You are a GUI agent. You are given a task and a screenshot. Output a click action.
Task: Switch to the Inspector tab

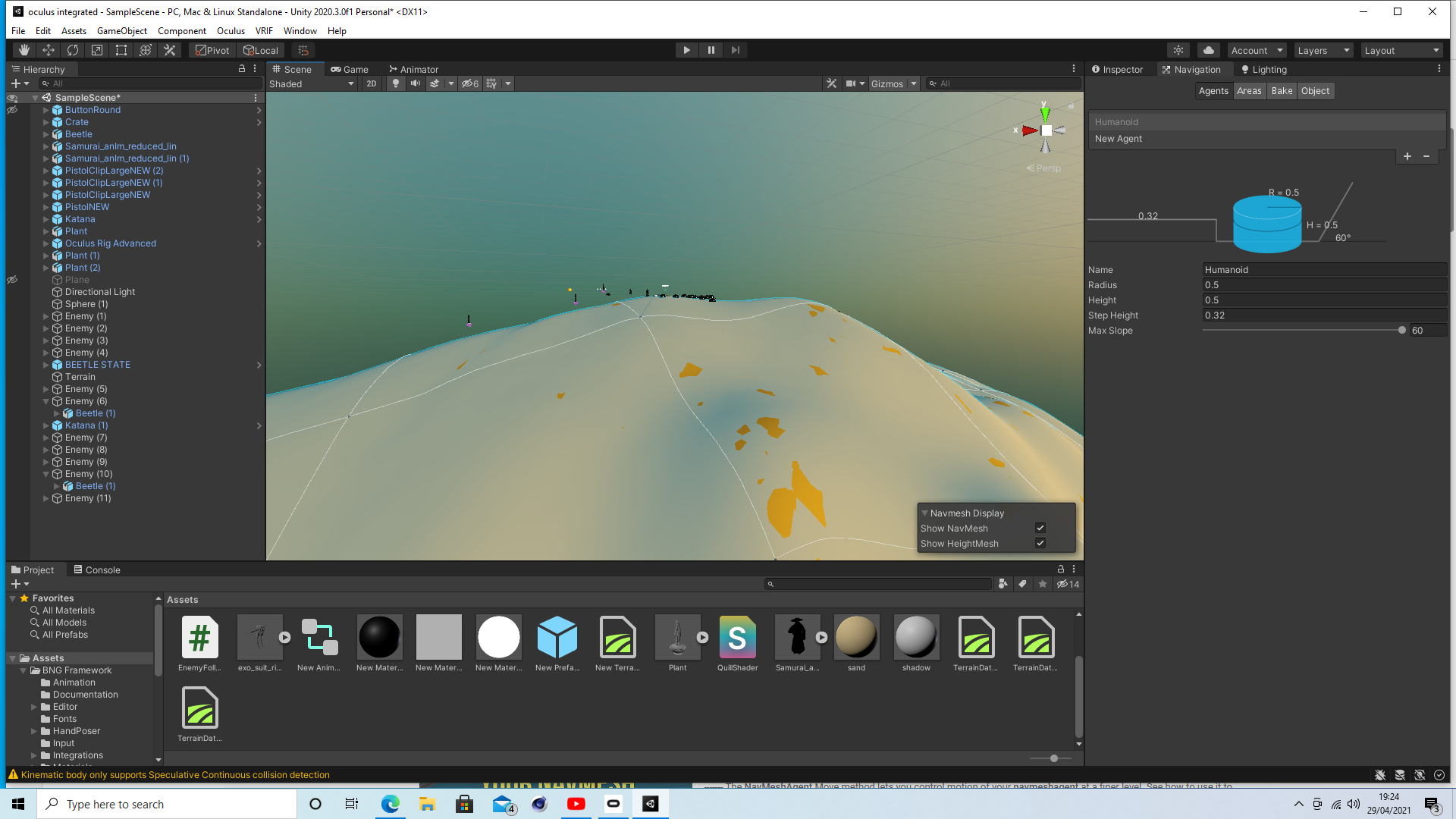pos(1117,69)
